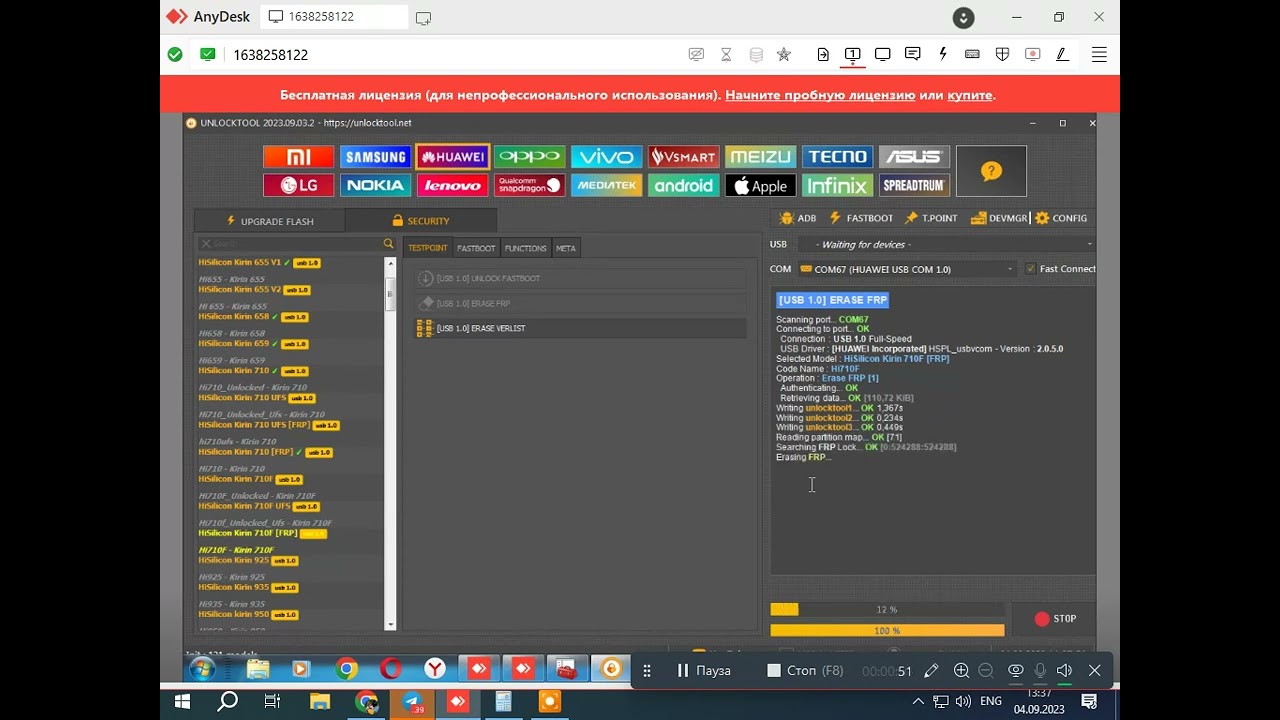Click the red STOP button
Image resolution: width=1280 pixels, height=720 pixels.
[x=1055, y=619]
